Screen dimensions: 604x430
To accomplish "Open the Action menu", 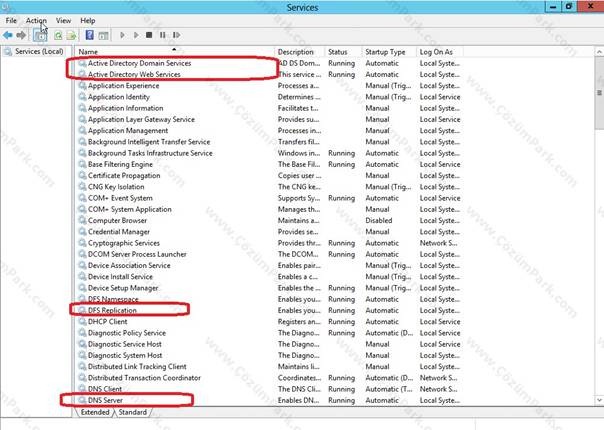I will coord(36,20).
